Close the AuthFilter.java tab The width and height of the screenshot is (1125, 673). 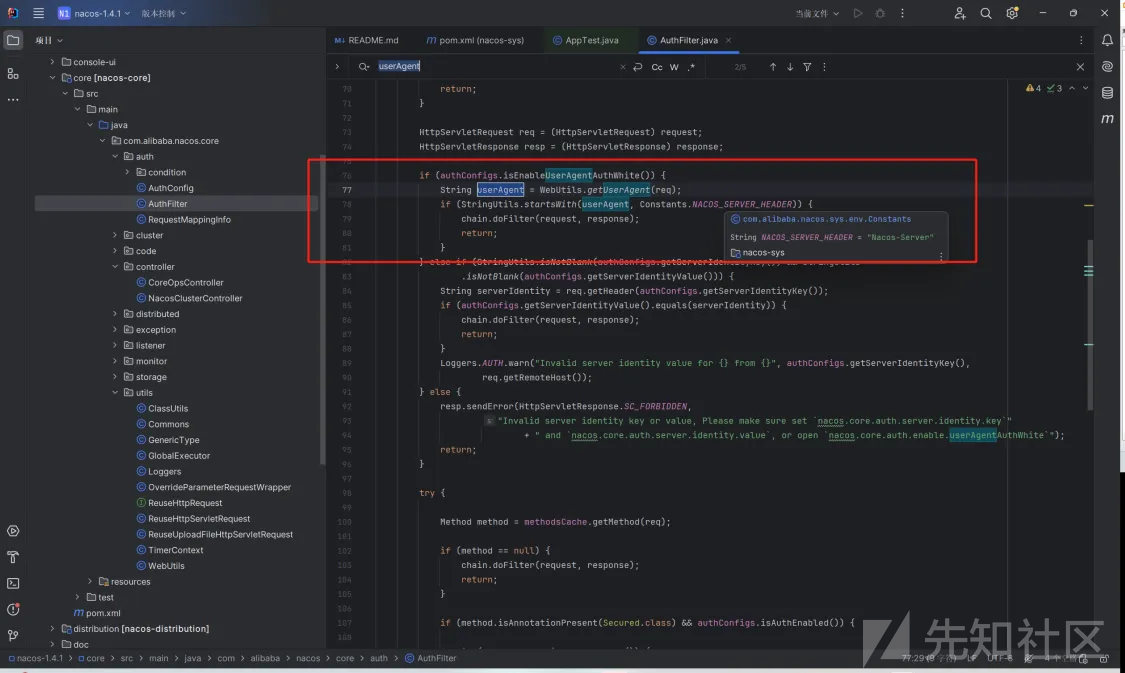tap(728, 40)
